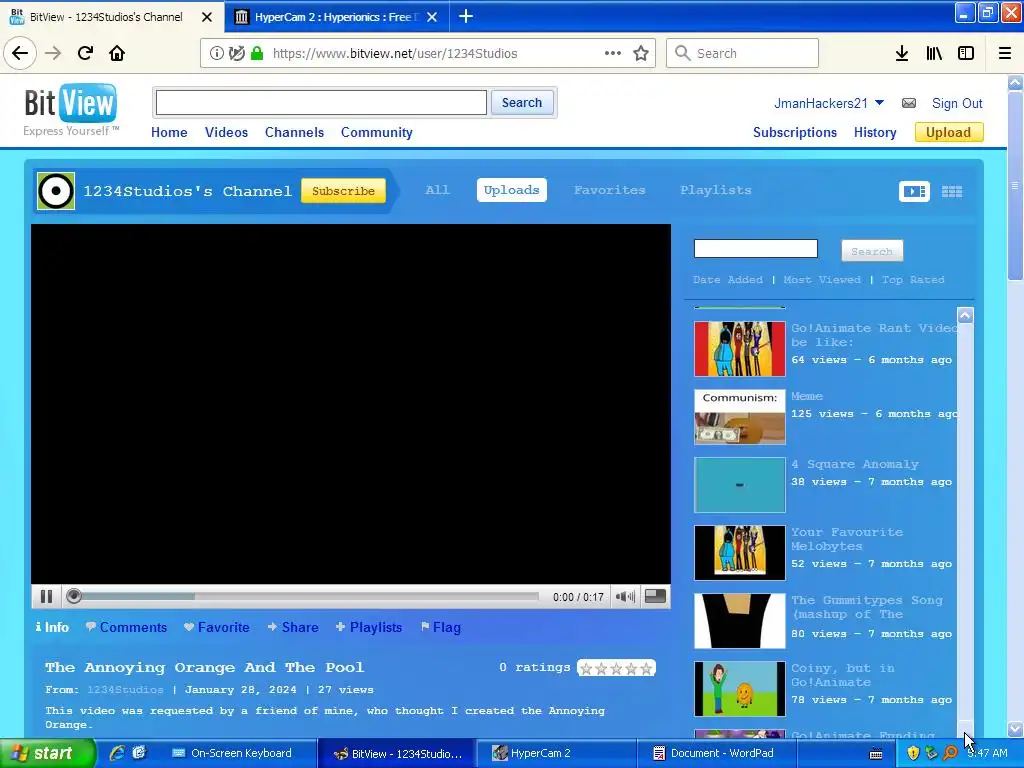Flag this video
The image size is (1024, 768).
441,628
